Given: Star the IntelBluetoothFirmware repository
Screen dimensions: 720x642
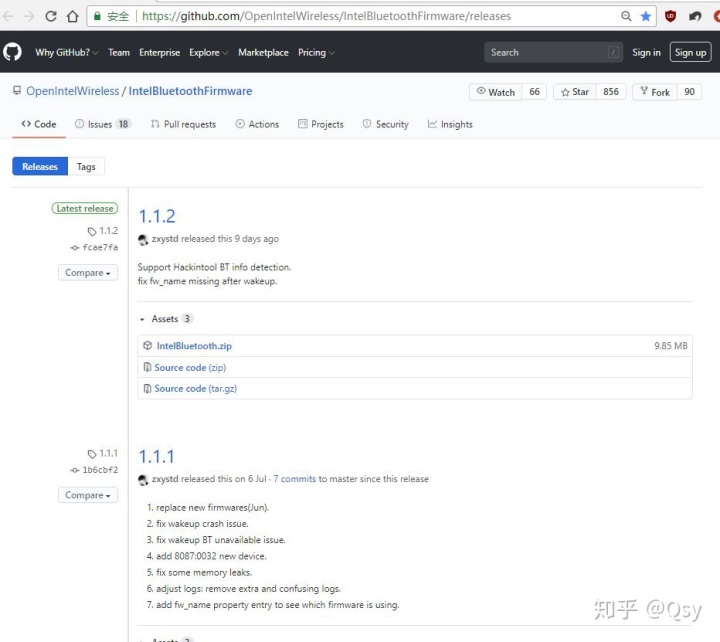Looking at the screenshot, I should (575, 92).
